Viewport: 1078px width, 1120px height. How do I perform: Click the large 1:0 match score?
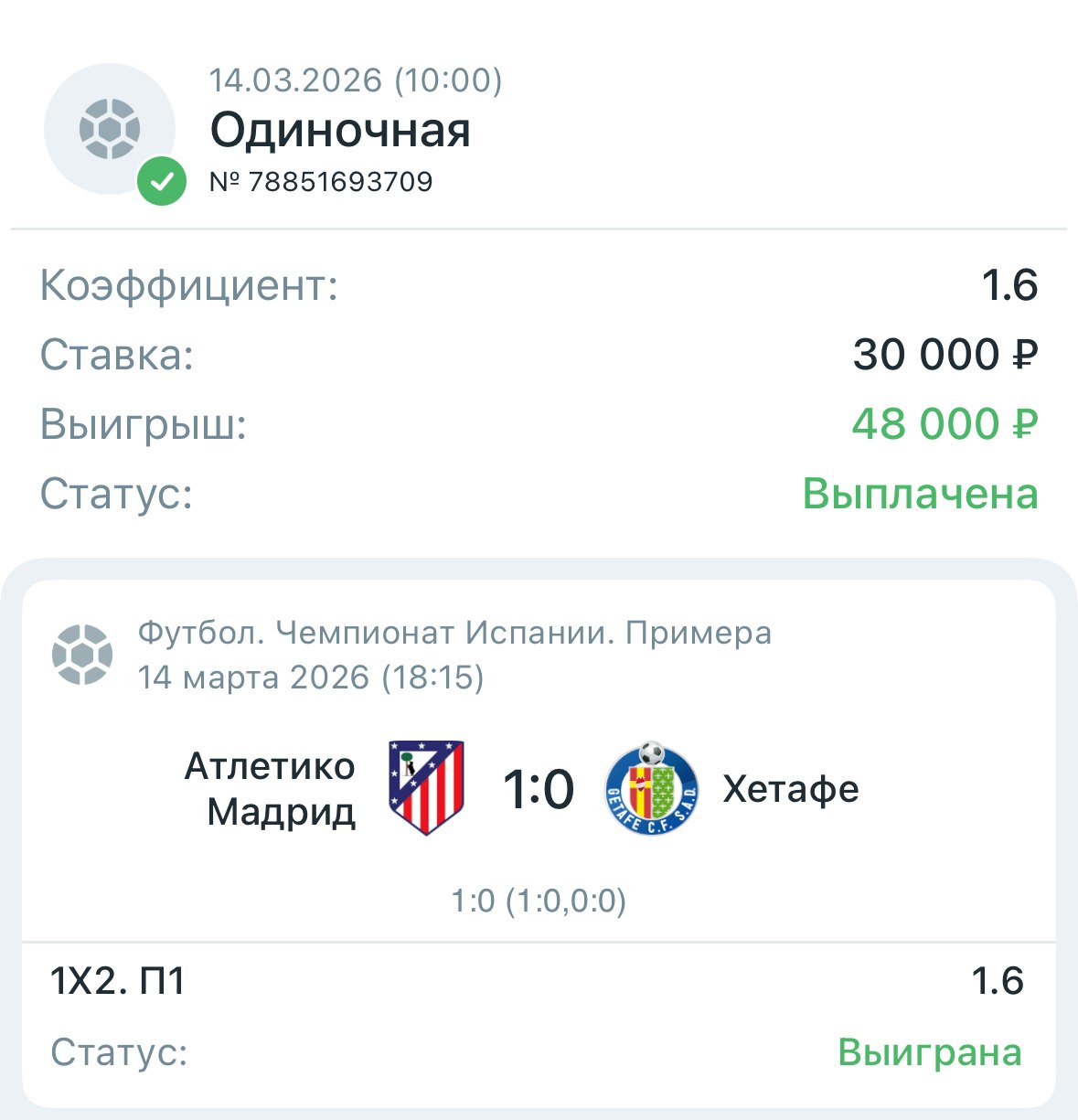coord(539,789)
